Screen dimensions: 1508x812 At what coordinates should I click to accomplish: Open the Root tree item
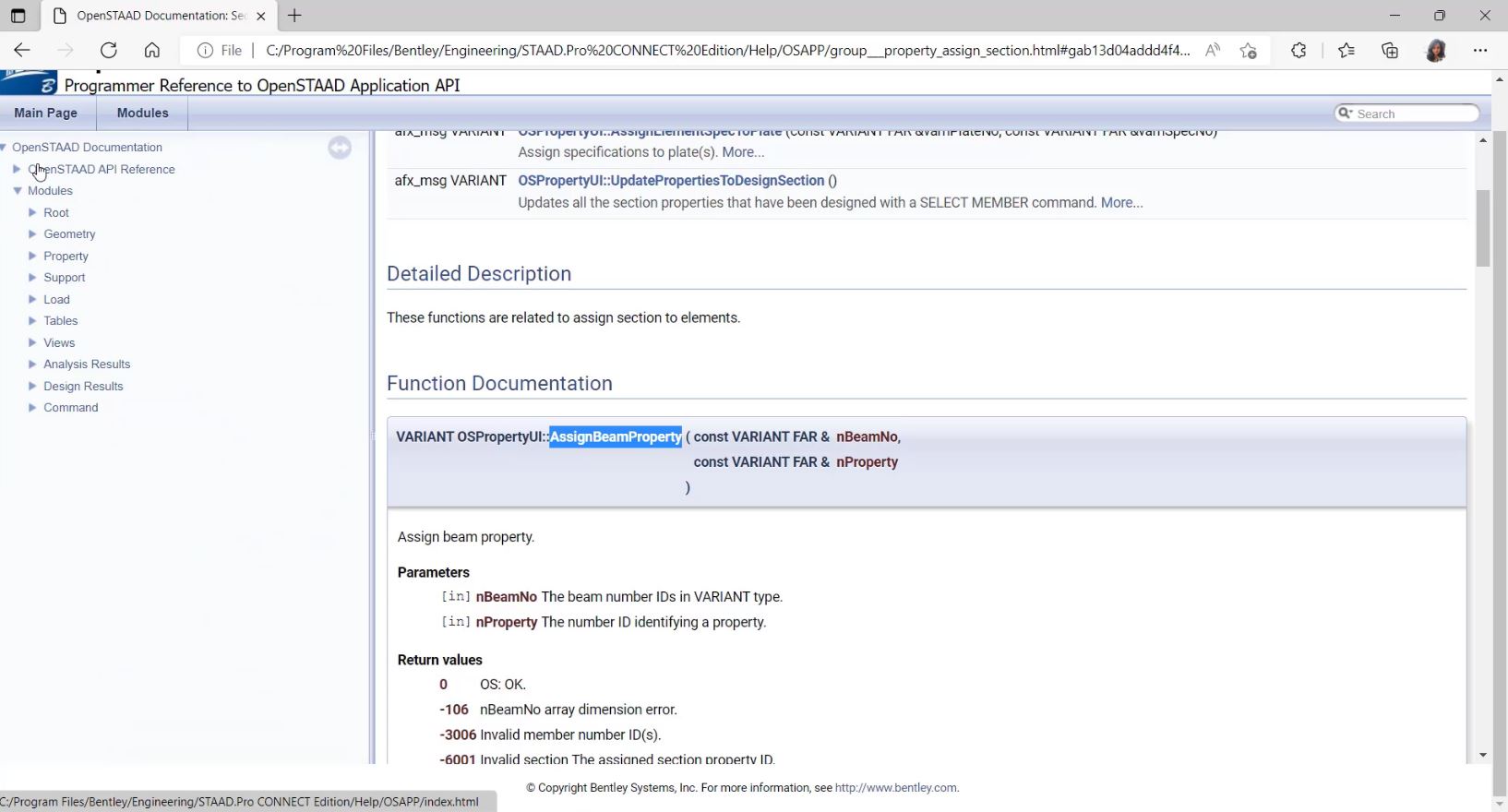point(56,212)
